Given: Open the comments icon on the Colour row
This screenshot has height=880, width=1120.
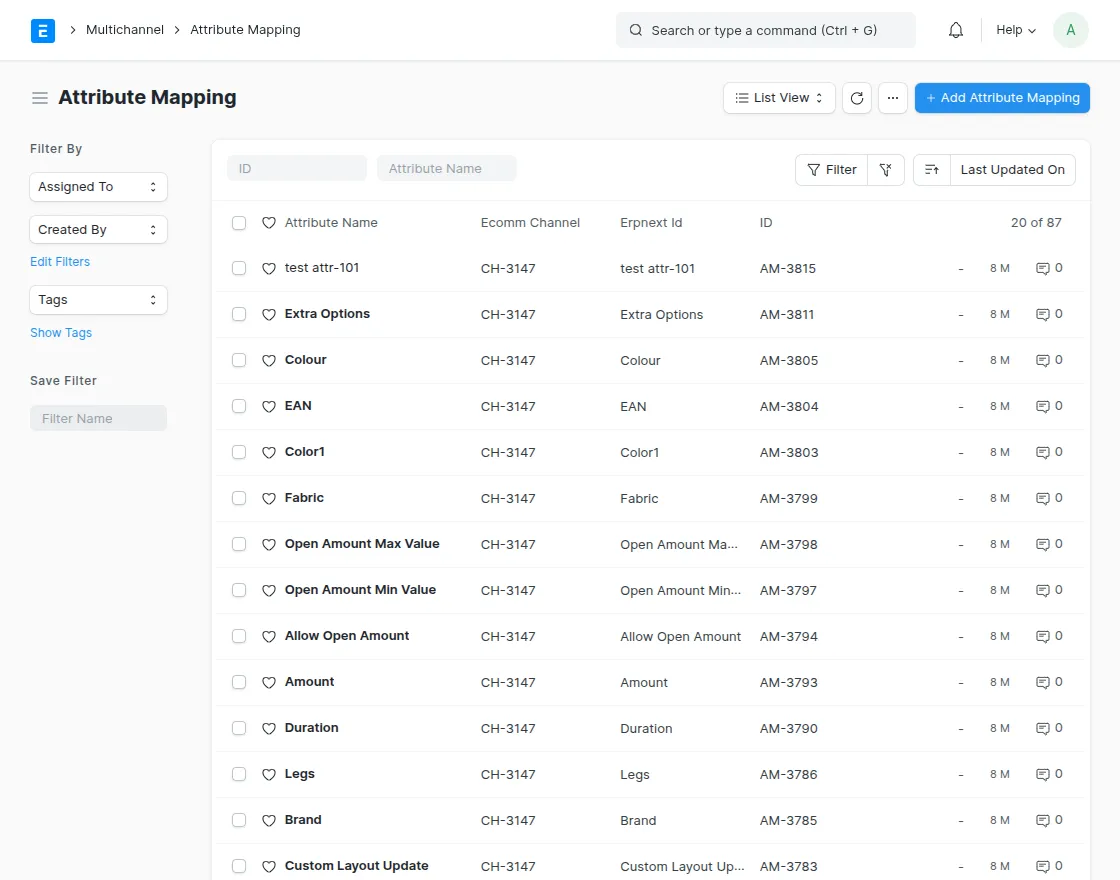Looking at the screenshot, I should tap(1043, 360).
